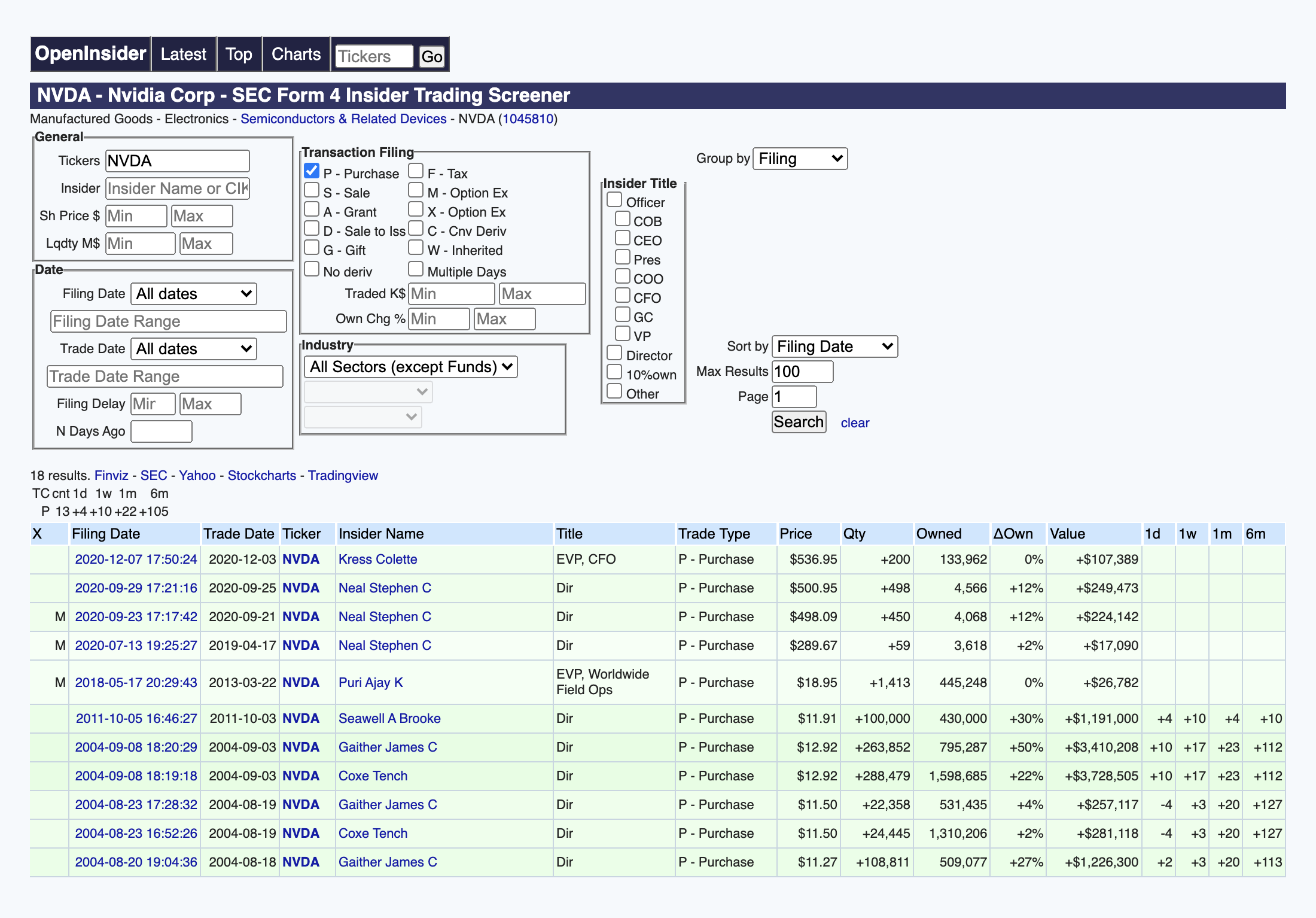
Task: Open the Yahoo link
Action: [x=197, y=476]
